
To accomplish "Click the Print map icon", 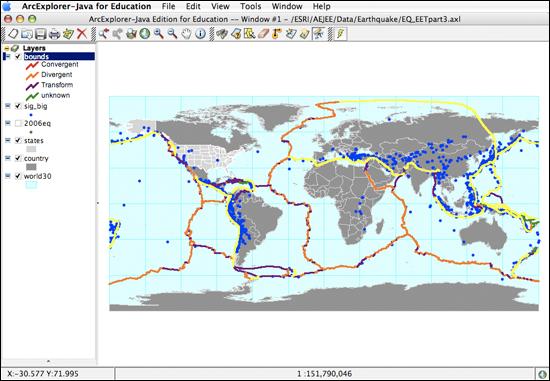I will (x=54, y=34).
